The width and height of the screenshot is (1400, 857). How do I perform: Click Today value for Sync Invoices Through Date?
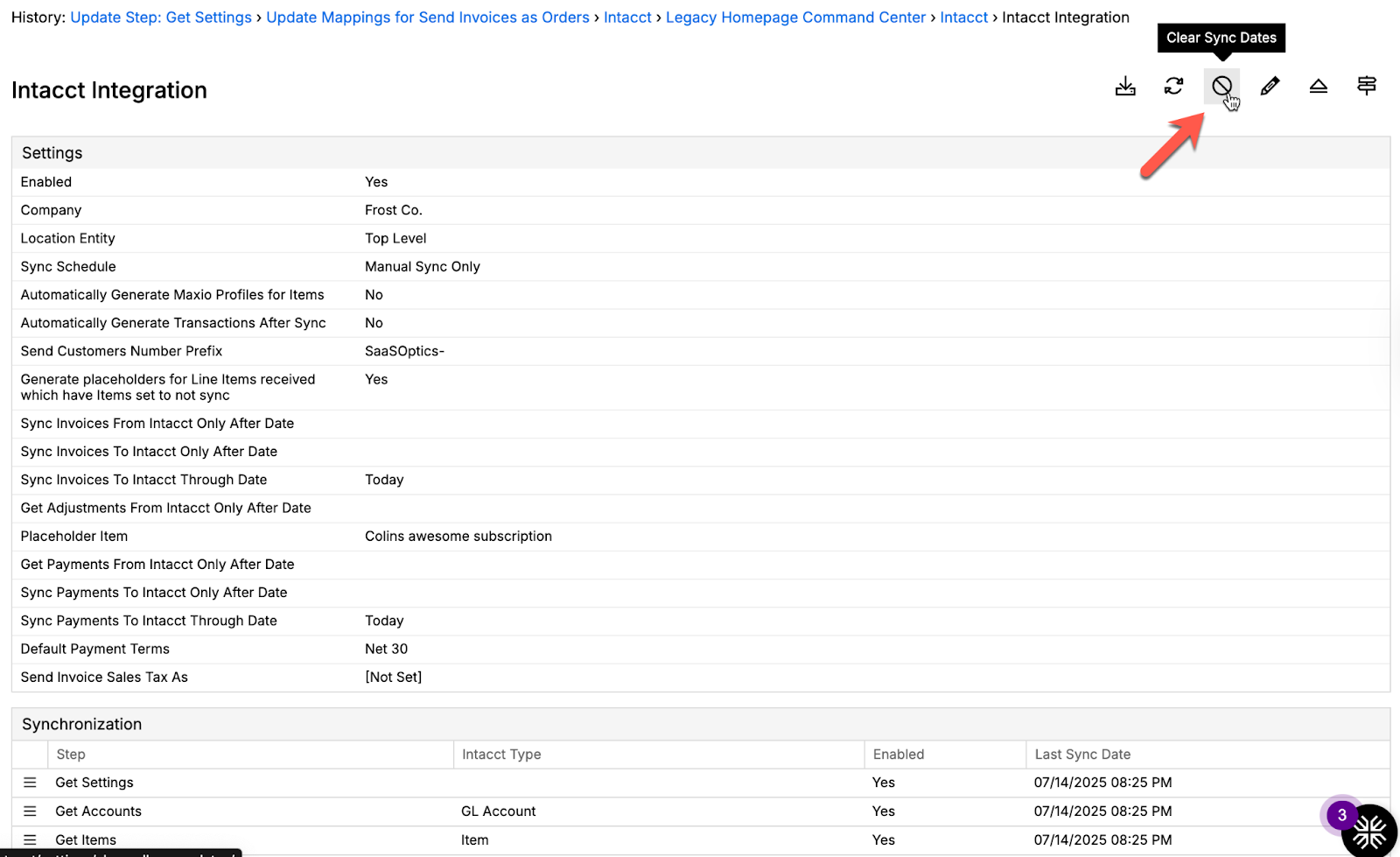384,480
